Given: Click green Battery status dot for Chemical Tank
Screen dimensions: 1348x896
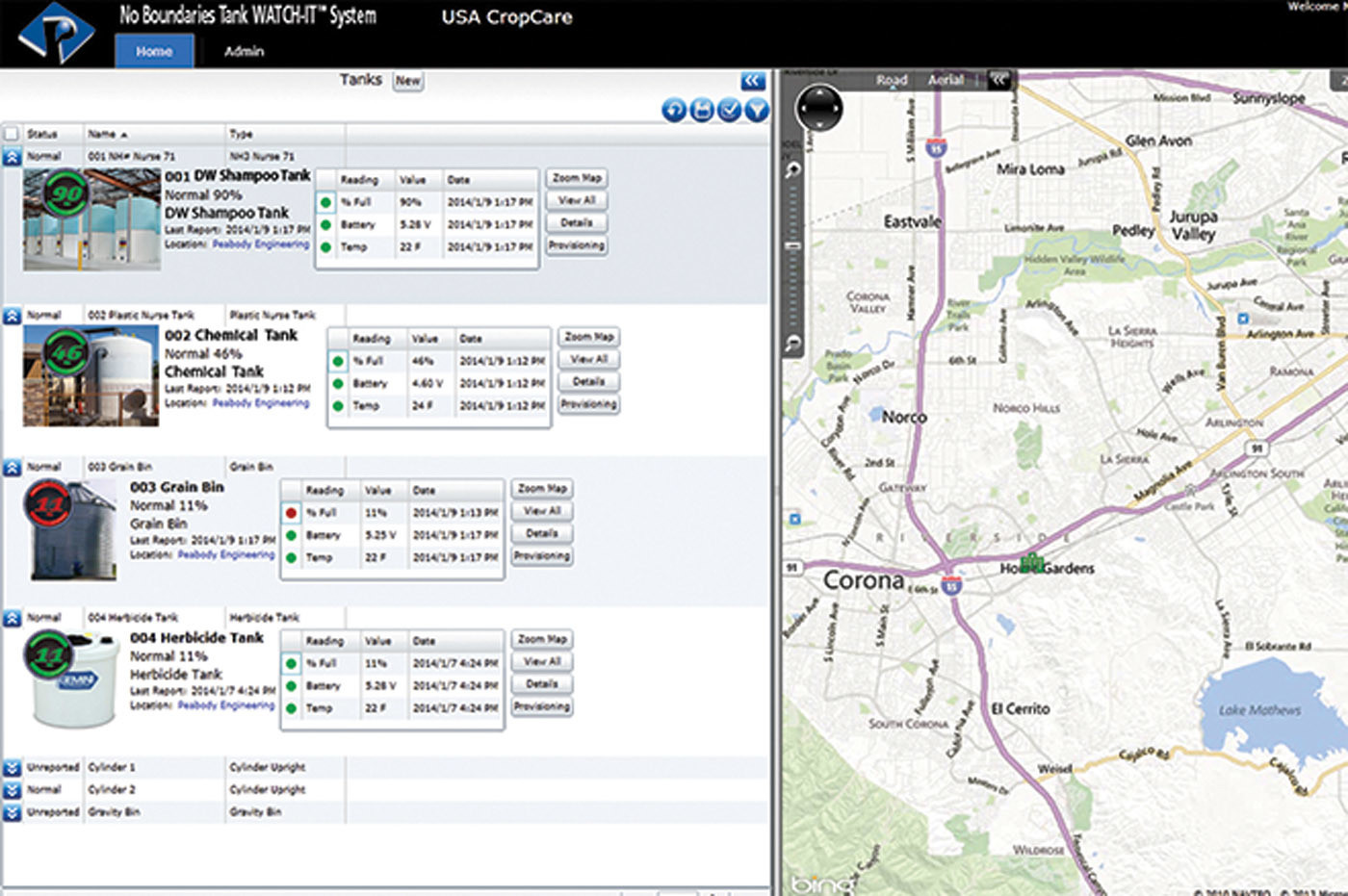Looking at the screenshot, I should pos(338,383).
